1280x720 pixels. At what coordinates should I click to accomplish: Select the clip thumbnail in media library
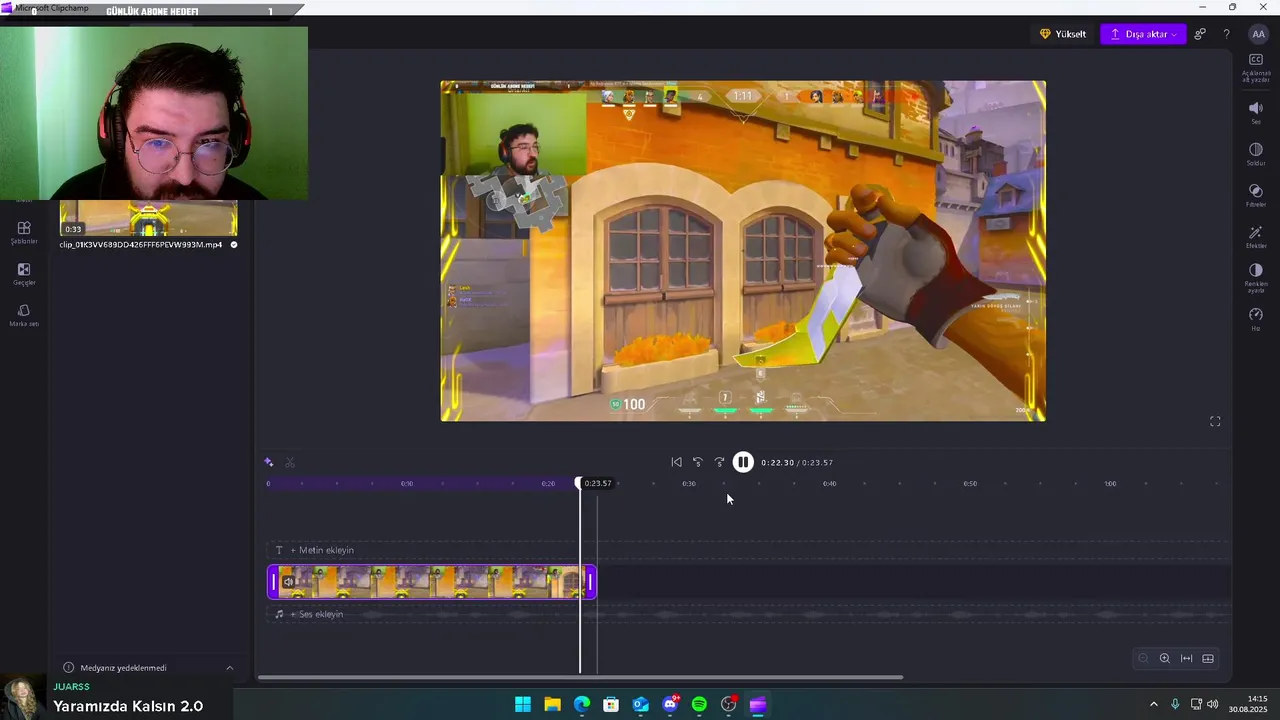coord(148,218)
